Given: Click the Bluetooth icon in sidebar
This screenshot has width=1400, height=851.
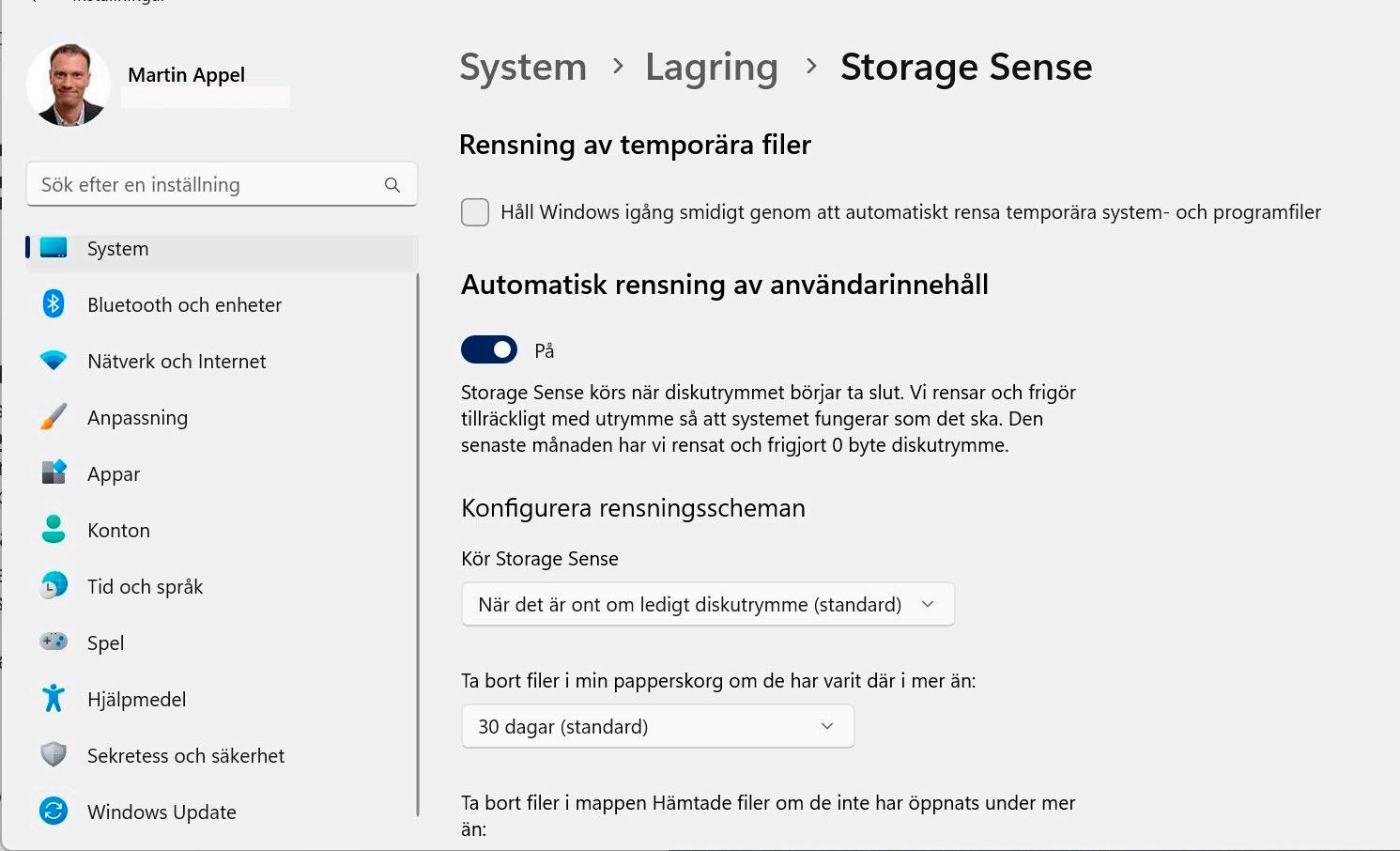Looking at the screenshot, I should (x=54, y=304).
